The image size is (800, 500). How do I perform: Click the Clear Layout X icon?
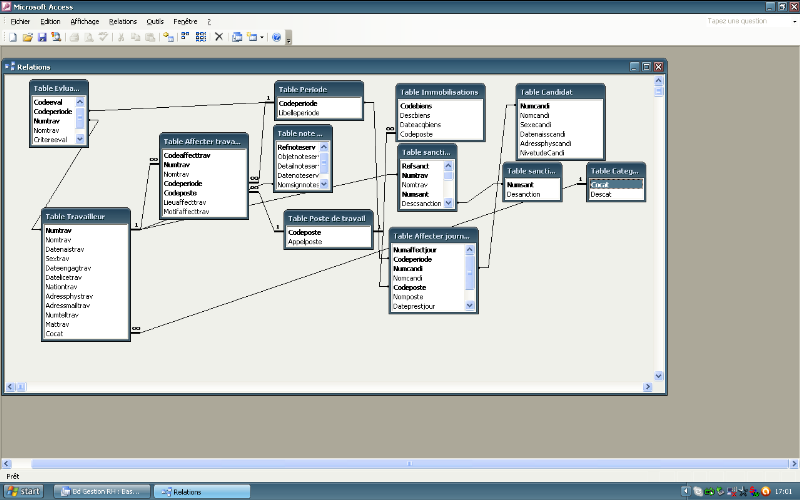(x=219, y=37)
